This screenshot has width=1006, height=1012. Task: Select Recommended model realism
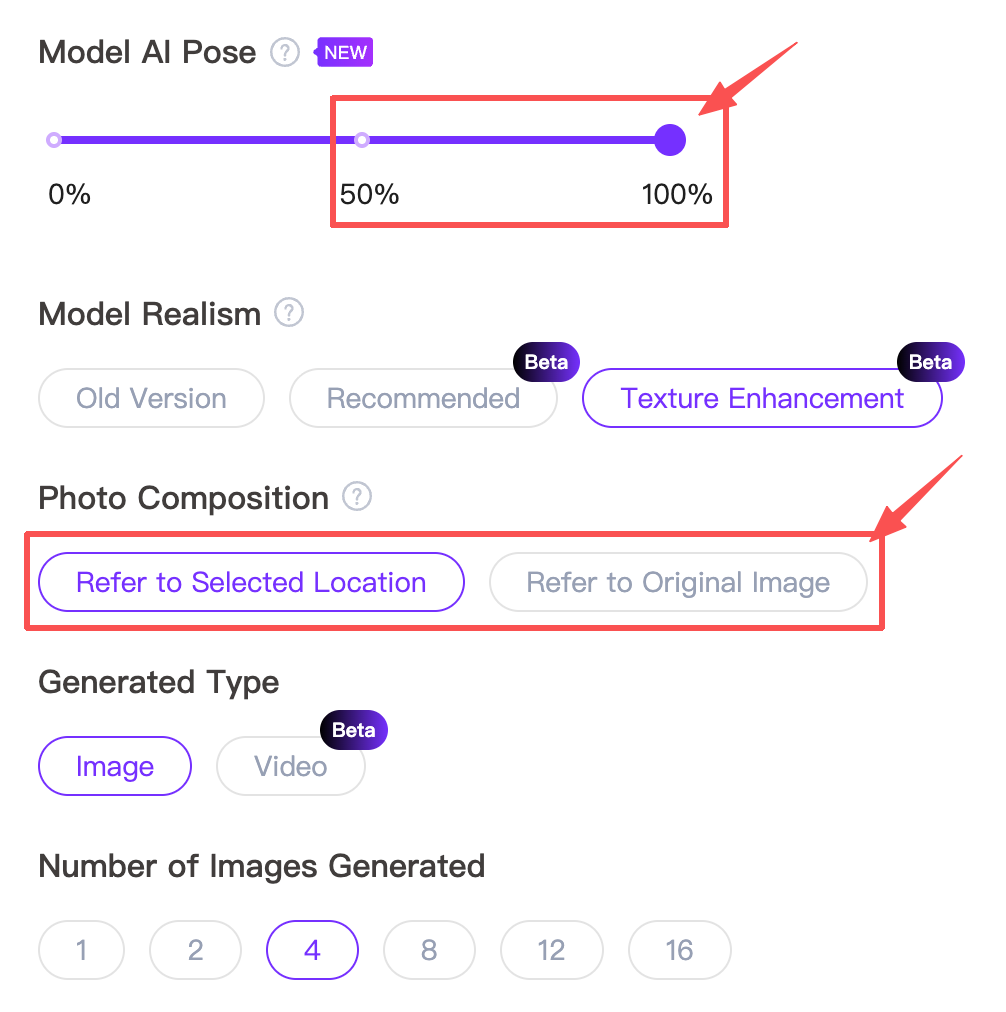pyautogui.click(x=423, y=398)
